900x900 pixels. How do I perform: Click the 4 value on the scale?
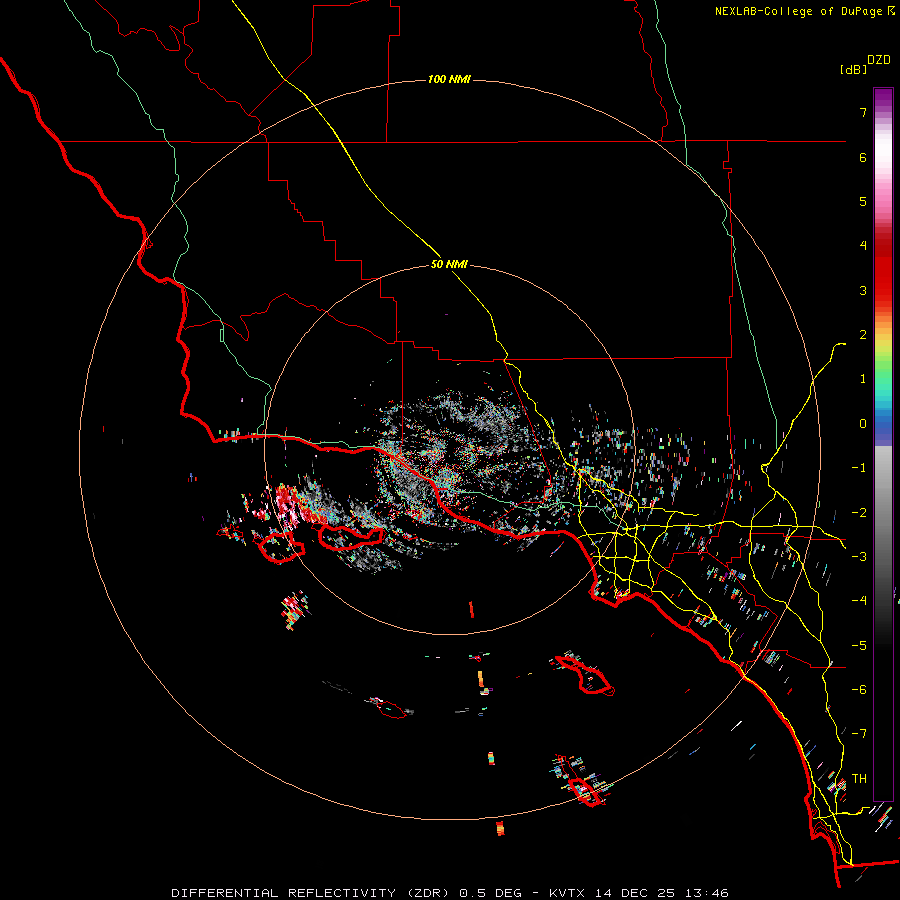863,246
